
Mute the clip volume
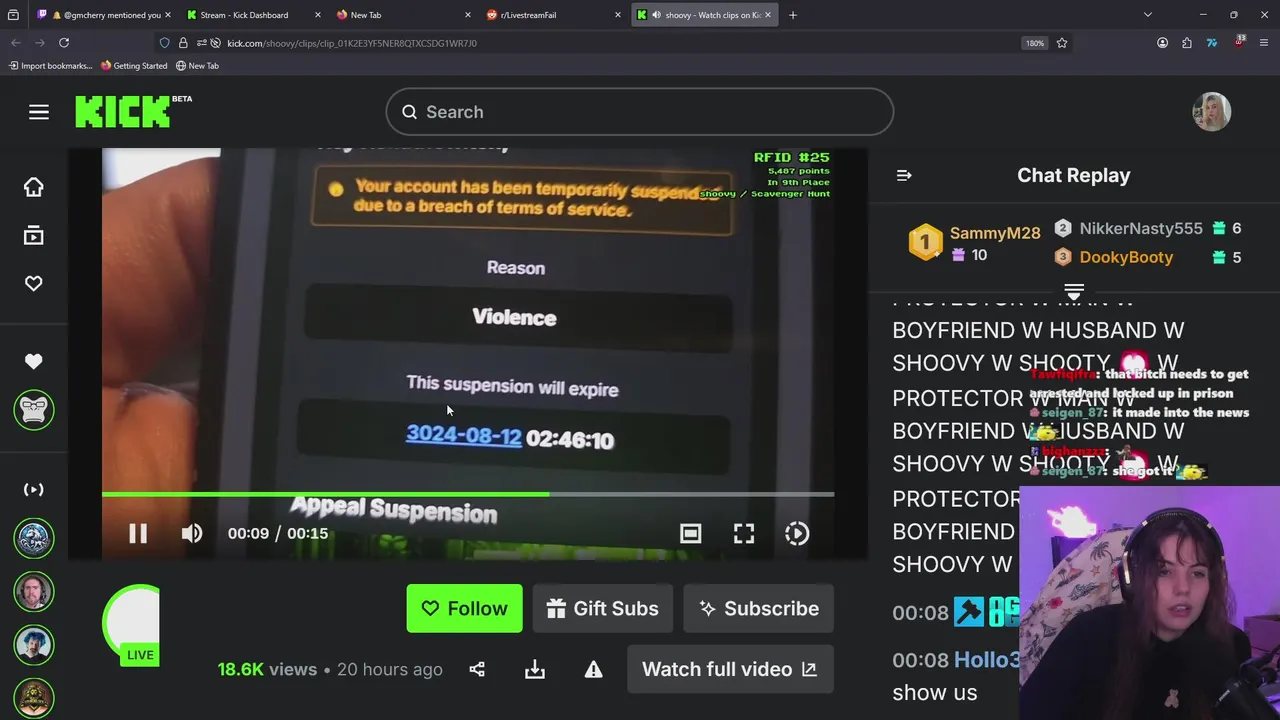point(191,533)
